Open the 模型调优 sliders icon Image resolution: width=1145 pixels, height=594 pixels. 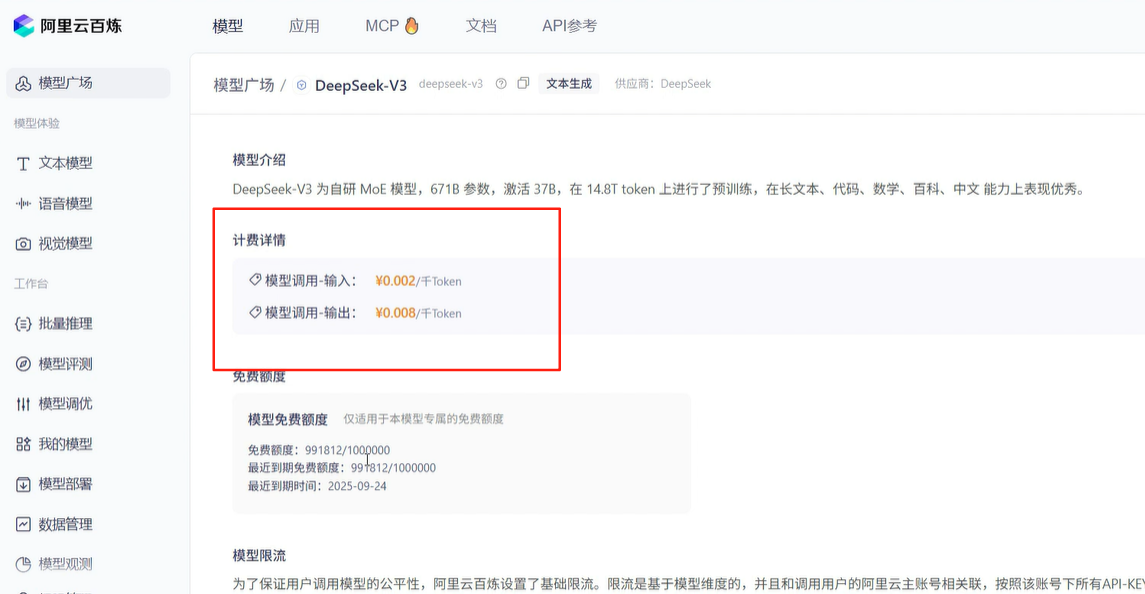pyautogui.click(x=23, y=404)
